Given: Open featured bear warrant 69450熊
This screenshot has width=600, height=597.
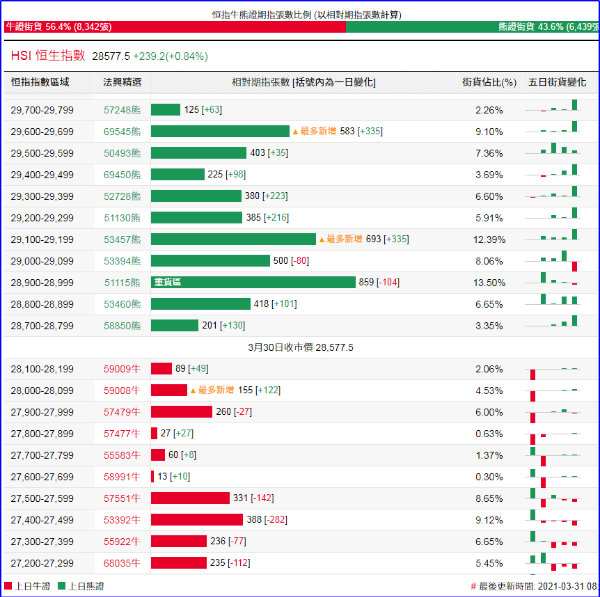Looking at the screenshot, I should tap(122, 175).
